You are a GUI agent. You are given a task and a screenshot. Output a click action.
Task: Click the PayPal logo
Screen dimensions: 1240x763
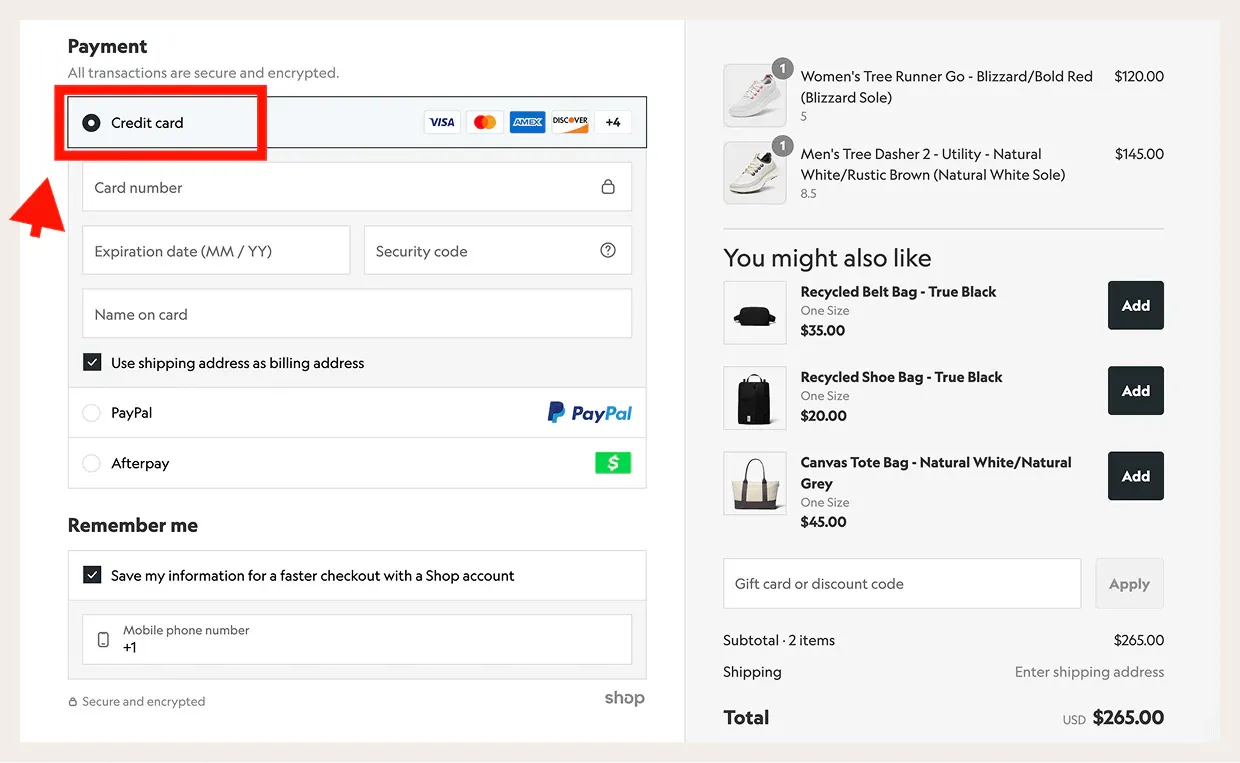(x=590, y=412)
